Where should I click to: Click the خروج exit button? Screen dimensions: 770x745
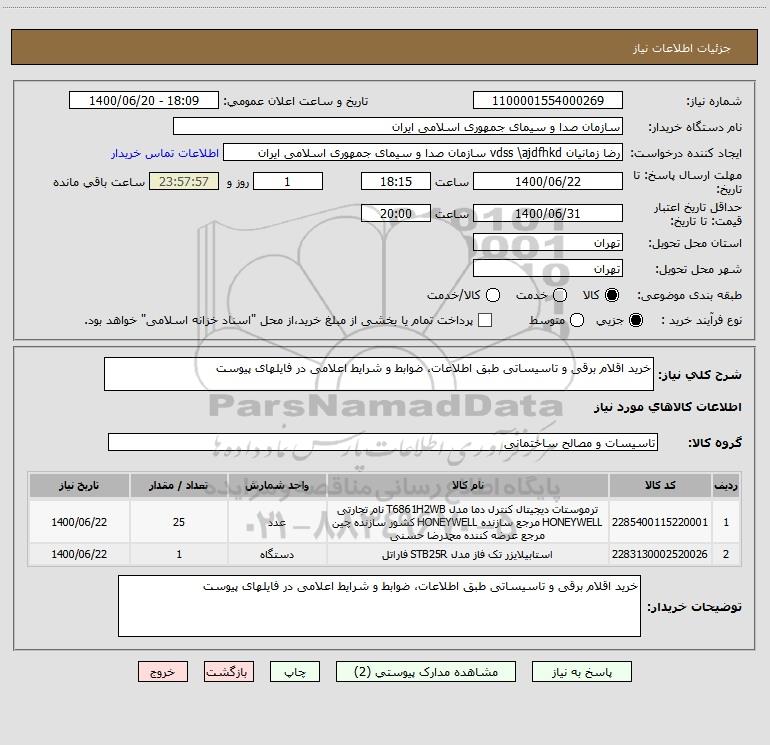click(x=163, y=672)
